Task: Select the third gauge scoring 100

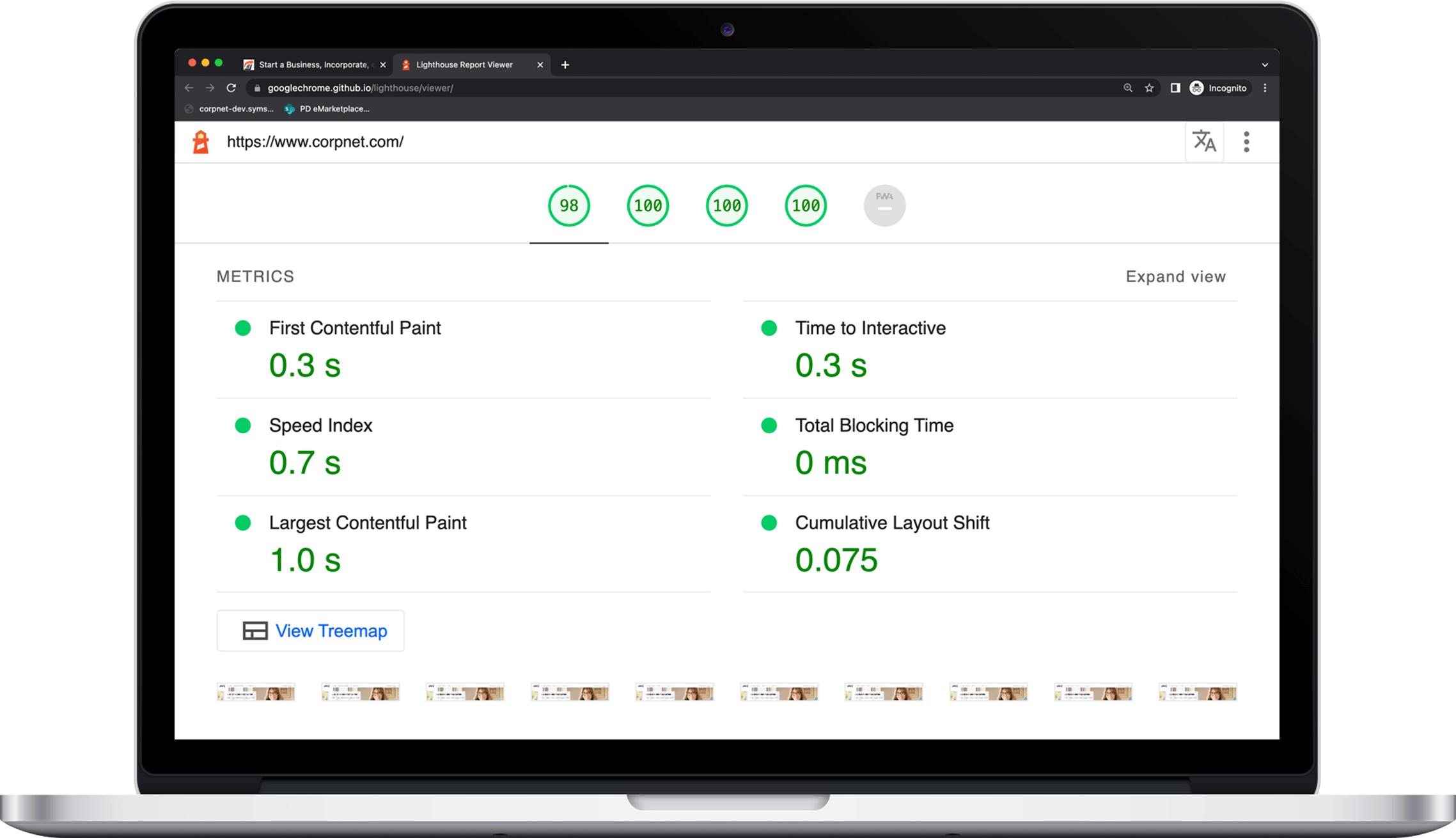Action: click(727, 206)
